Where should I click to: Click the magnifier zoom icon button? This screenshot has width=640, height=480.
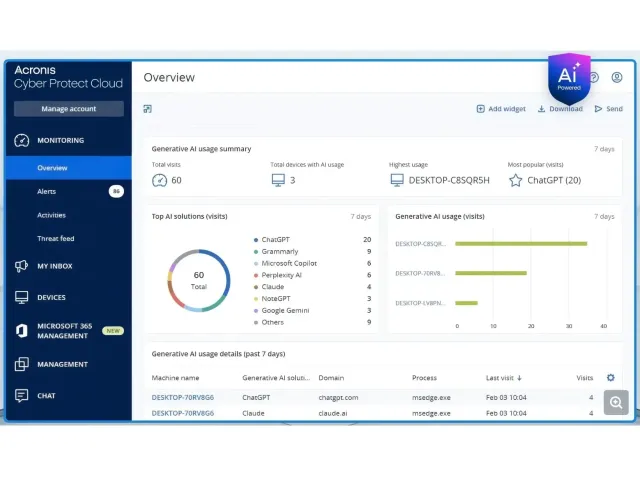(x=616, y=403)
